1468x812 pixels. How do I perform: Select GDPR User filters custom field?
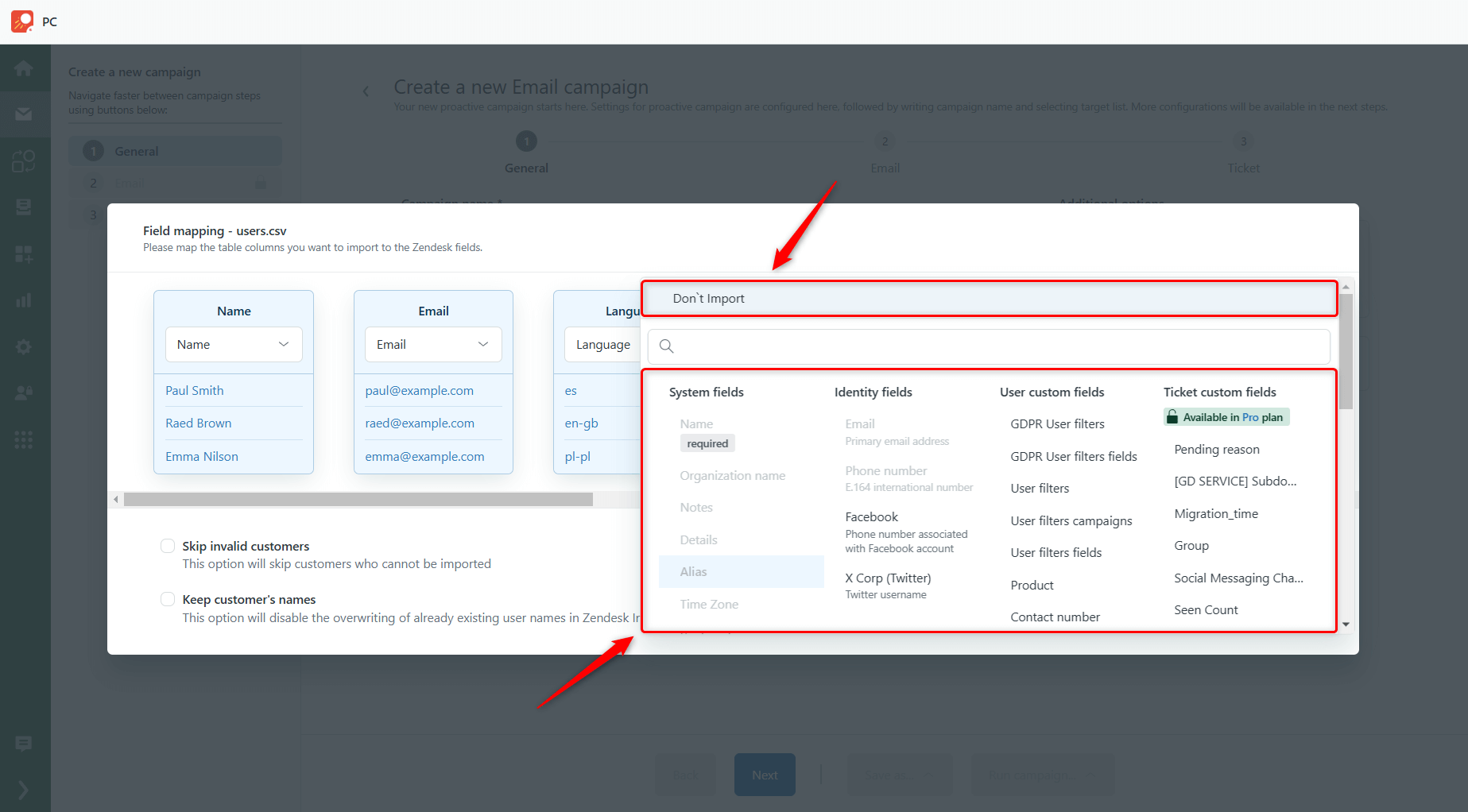pos(1057,424)
